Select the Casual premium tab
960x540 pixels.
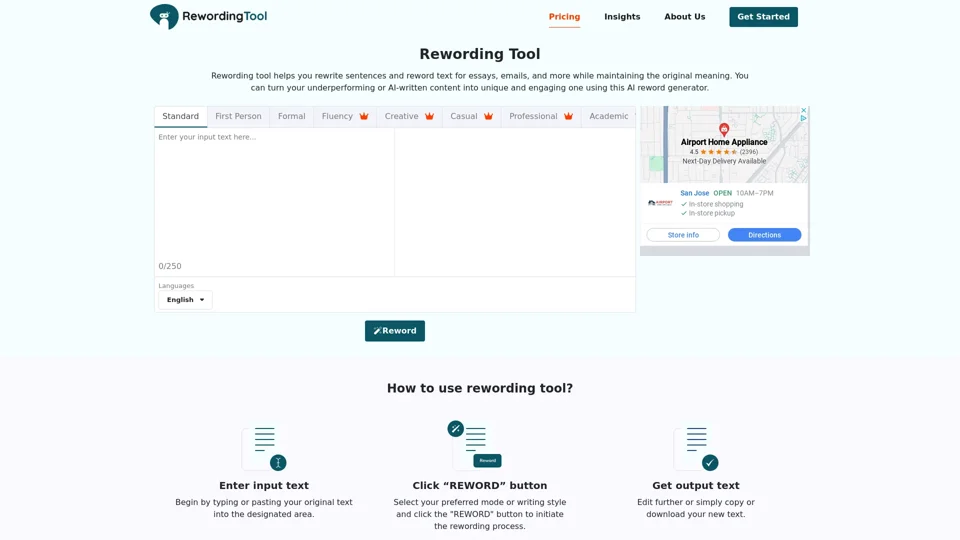pos(471,116)
